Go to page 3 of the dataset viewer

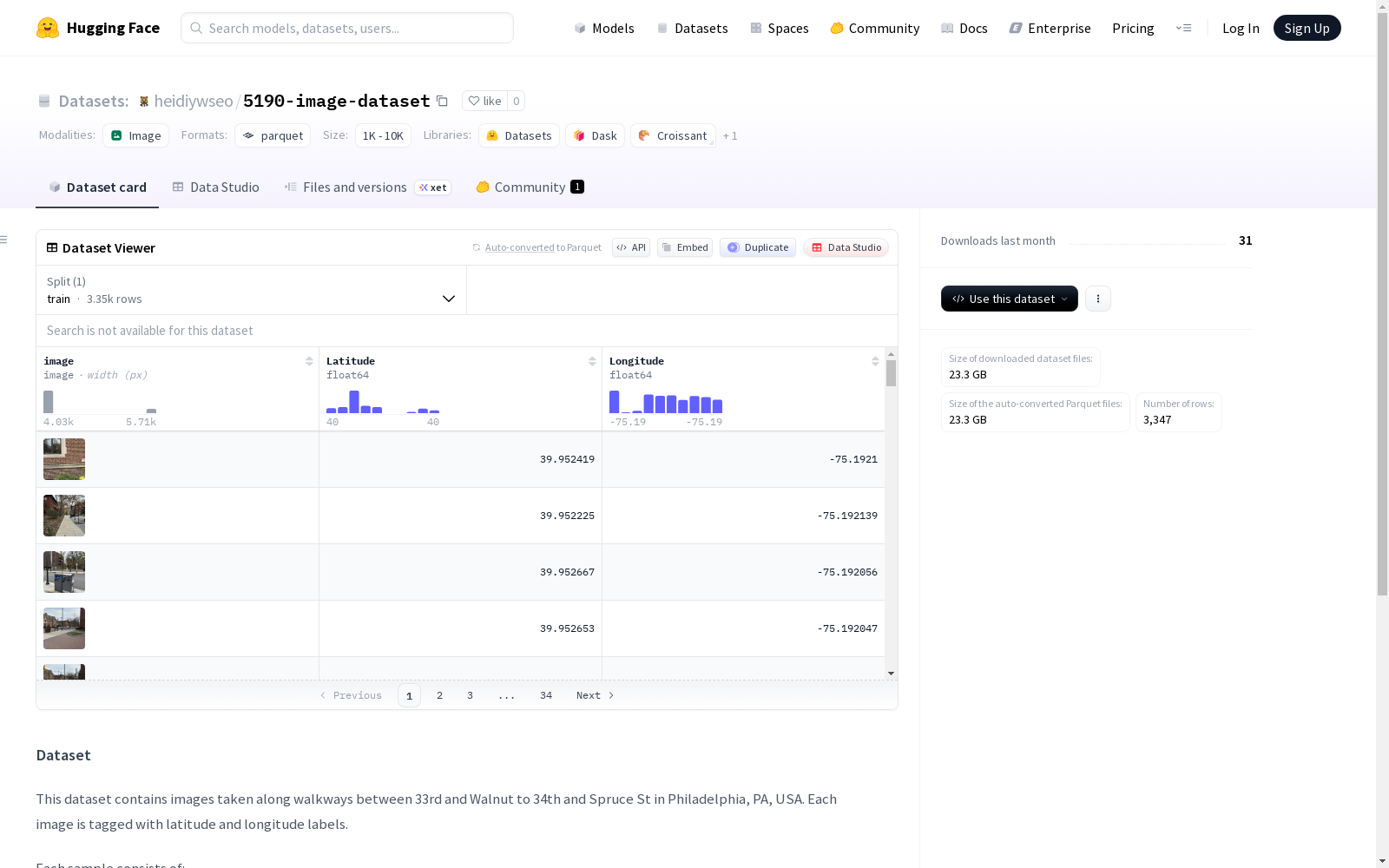471,695
